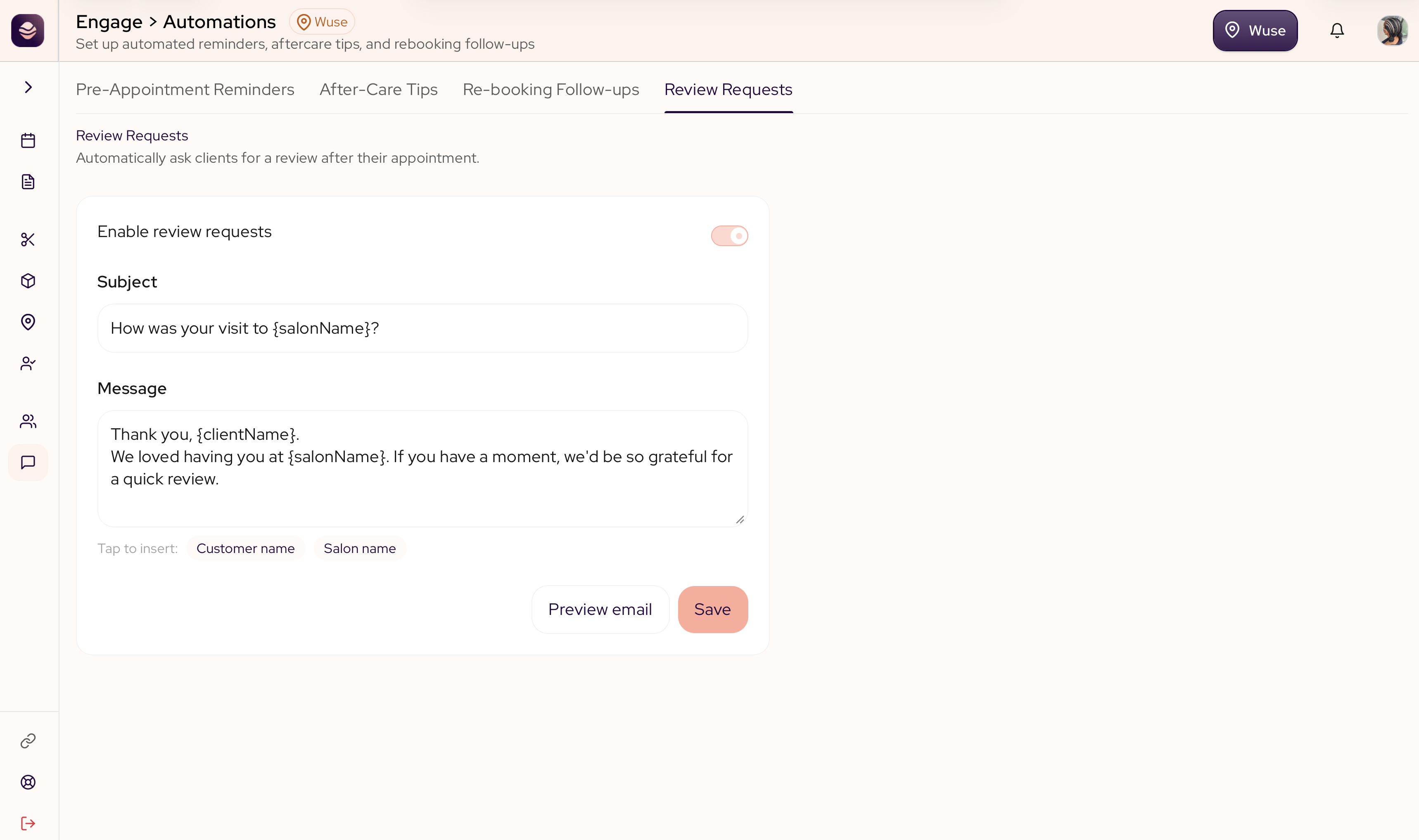
Task: Open the notifications bell
Action: [x=1337, y=31]
